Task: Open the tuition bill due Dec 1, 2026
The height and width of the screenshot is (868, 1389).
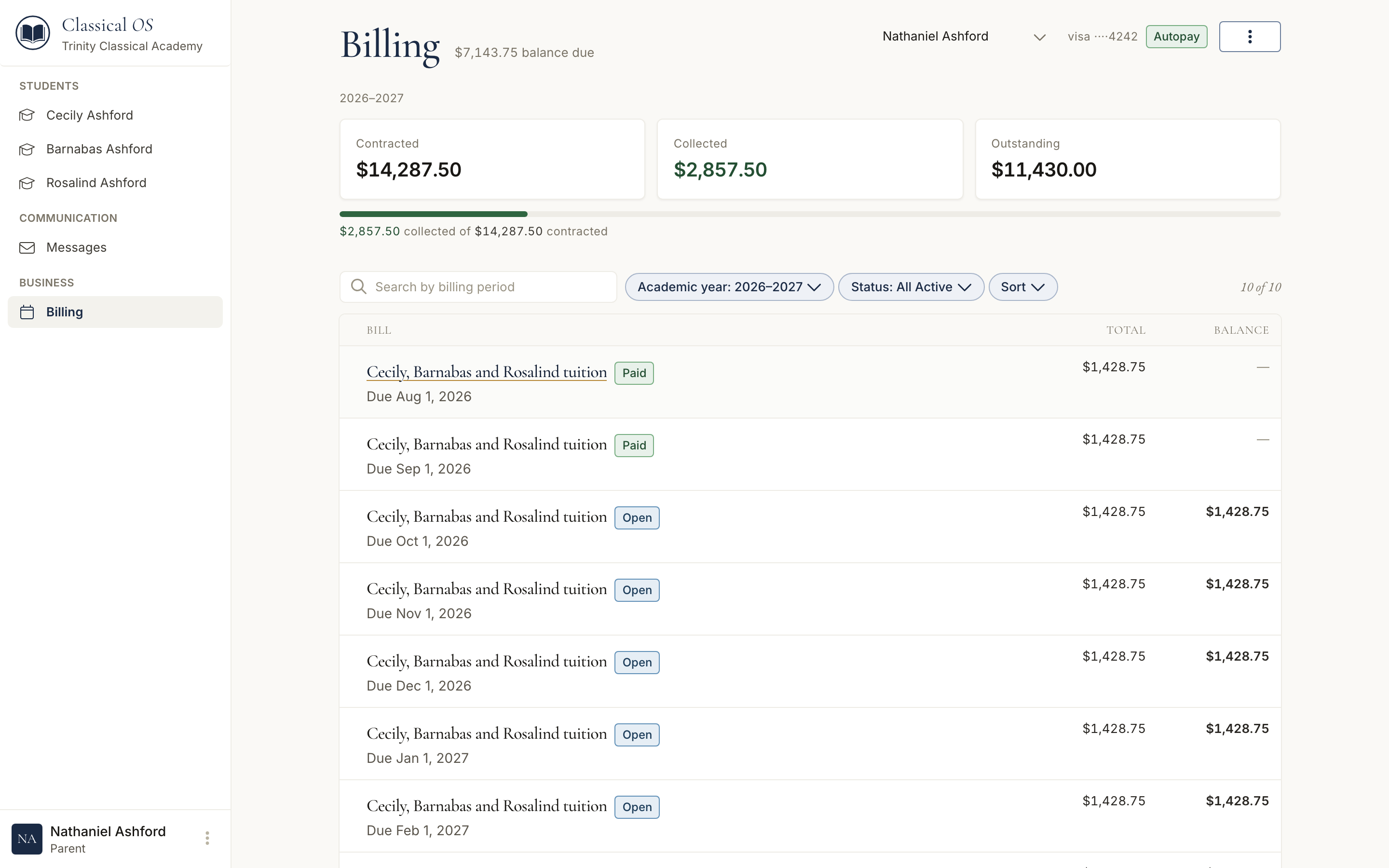Action: 486,661
